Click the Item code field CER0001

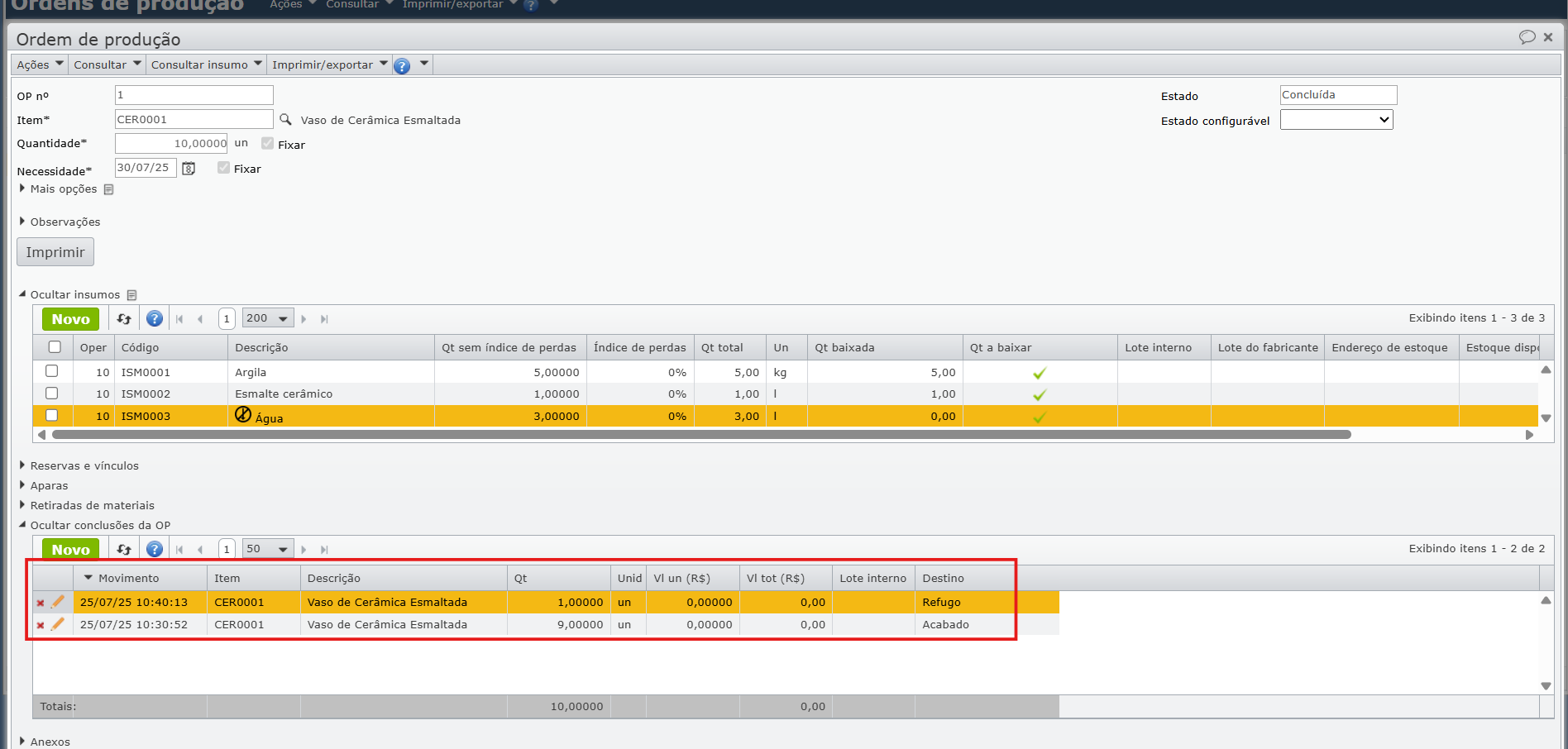click(194, 119)
